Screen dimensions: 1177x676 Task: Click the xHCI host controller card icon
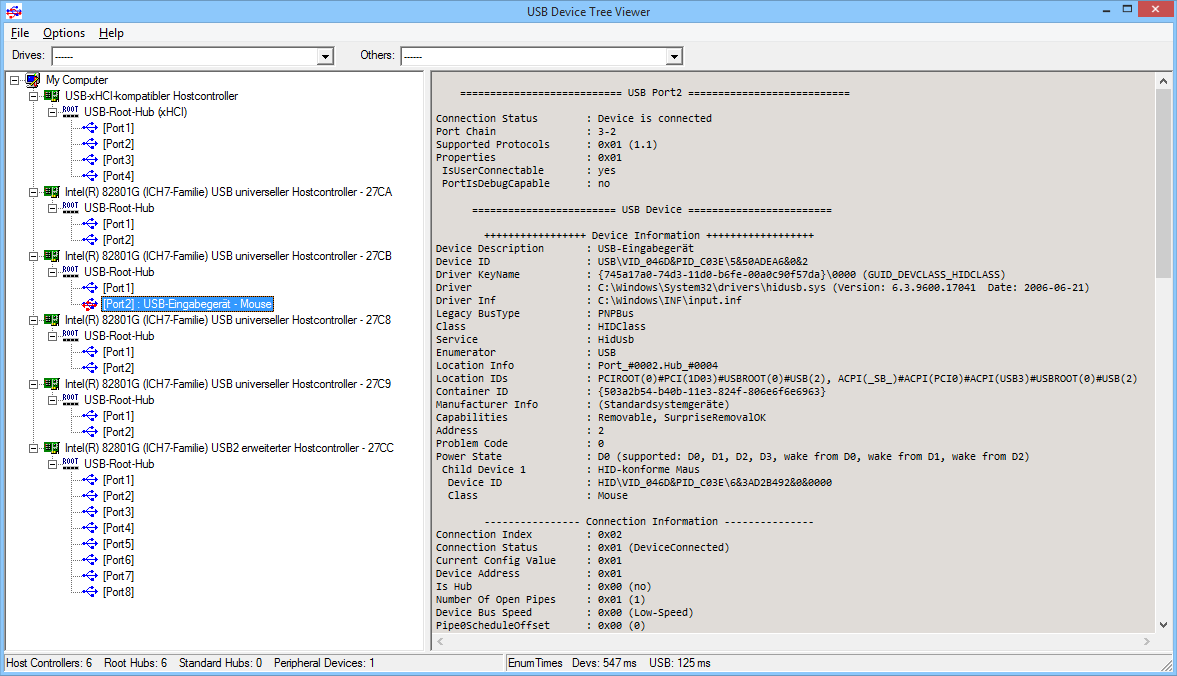tap(51, 96)
